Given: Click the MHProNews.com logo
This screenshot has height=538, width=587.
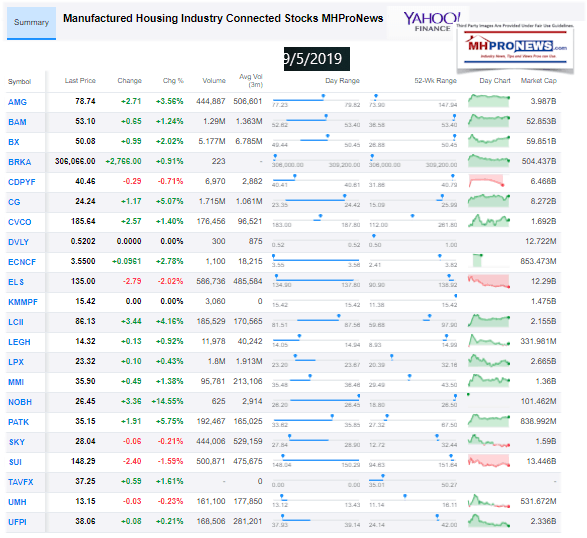Looking at the screenshot, I should 515,49.
